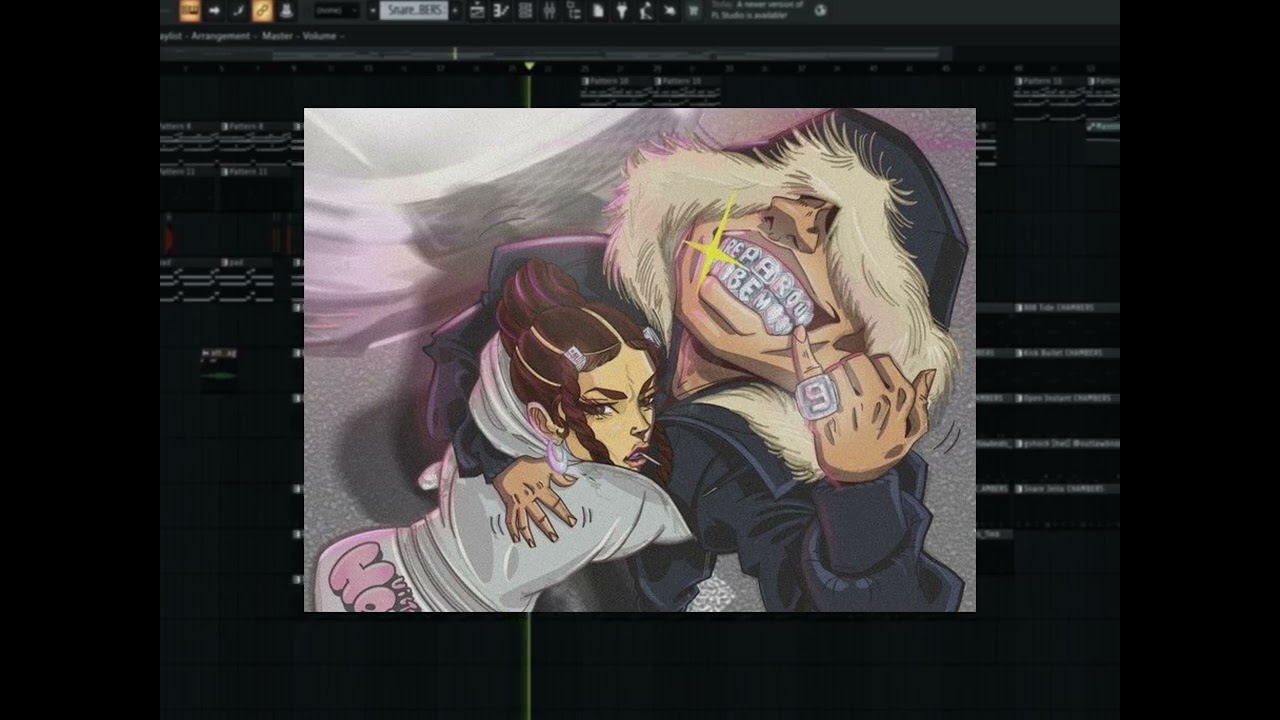The height and width of the screenshot is (720, 1280).
Task: Select Arrangement in the playlist breadcrumb
Action: pyautogui.click(x=221, y=36)
